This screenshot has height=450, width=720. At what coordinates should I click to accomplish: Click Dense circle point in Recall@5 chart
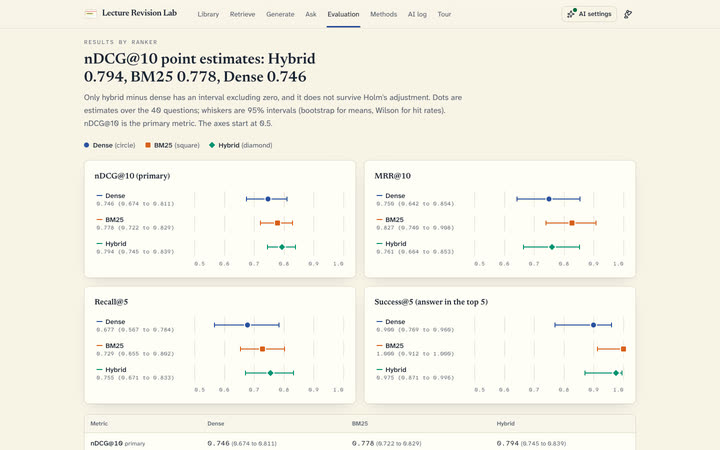pyautogui.click(x=248, y=325)
